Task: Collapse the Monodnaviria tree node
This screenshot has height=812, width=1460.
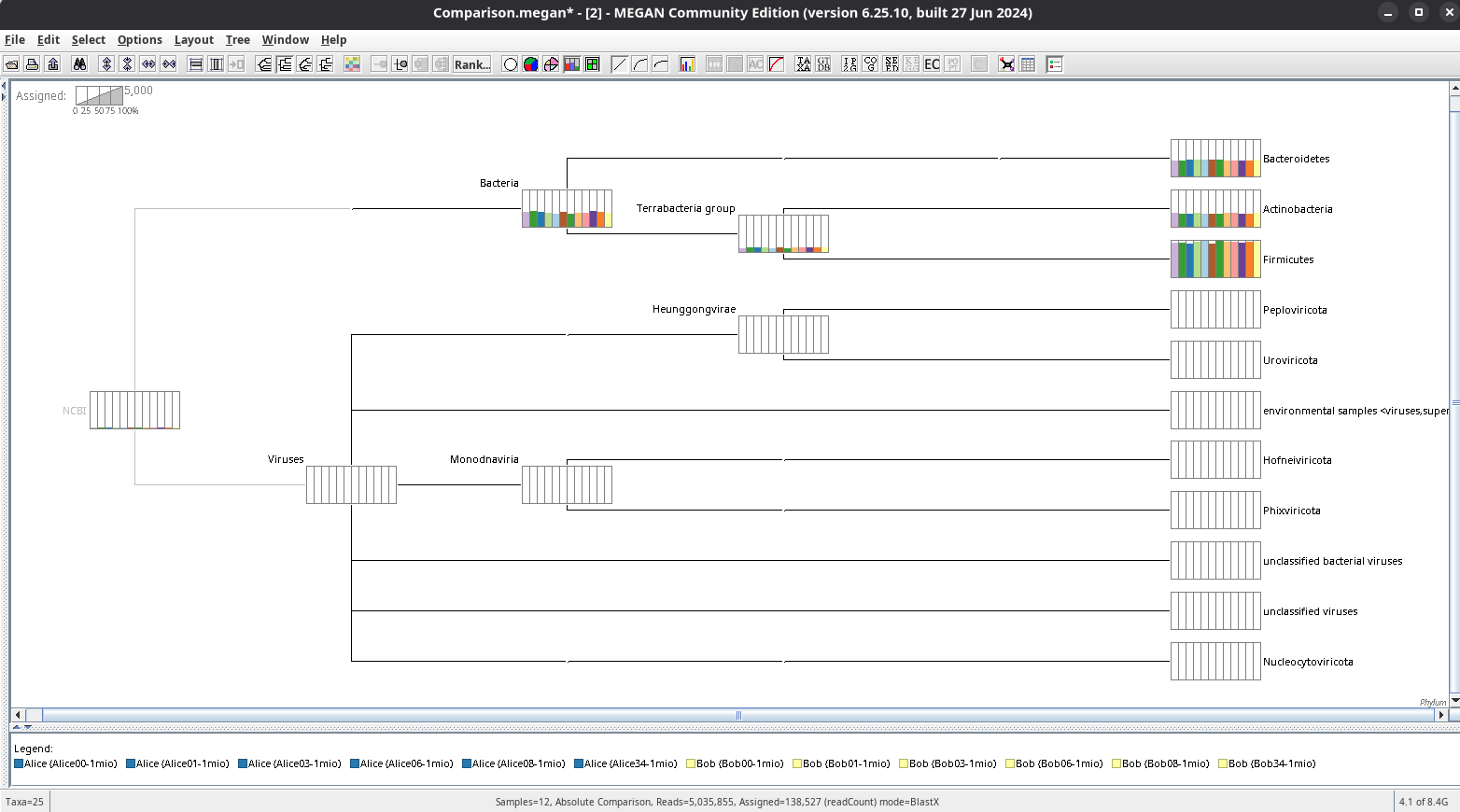Action: (566, 484)
